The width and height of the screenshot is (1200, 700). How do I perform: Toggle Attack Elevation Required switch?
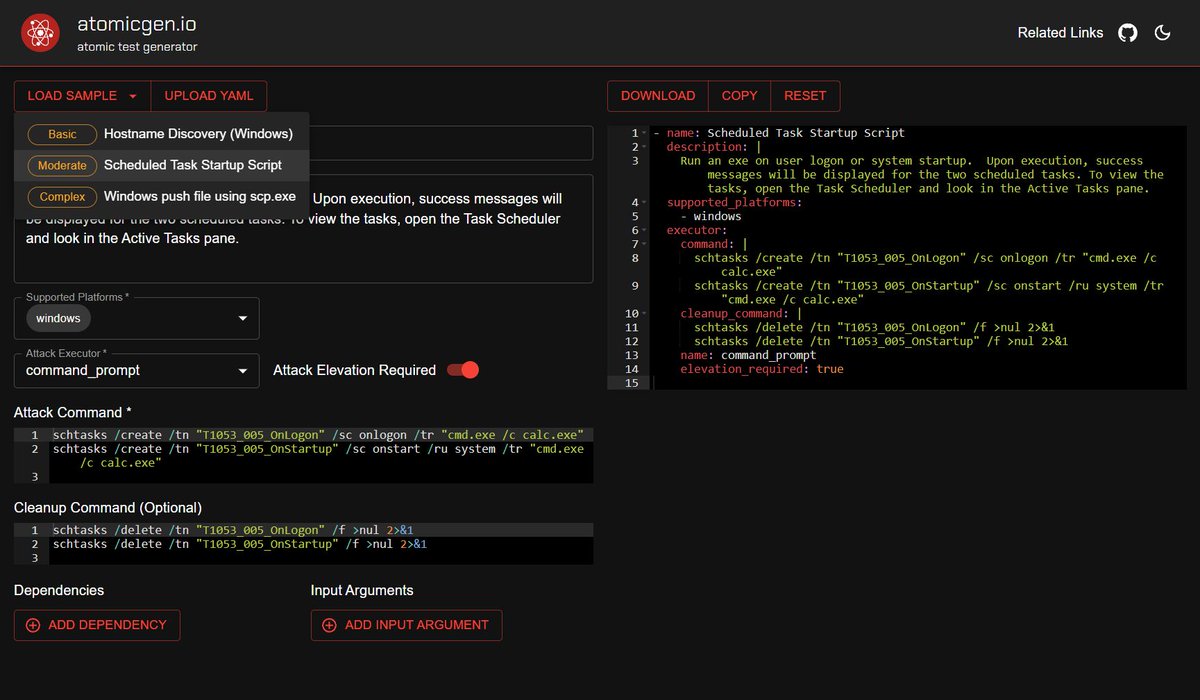[x=463, y=370]
